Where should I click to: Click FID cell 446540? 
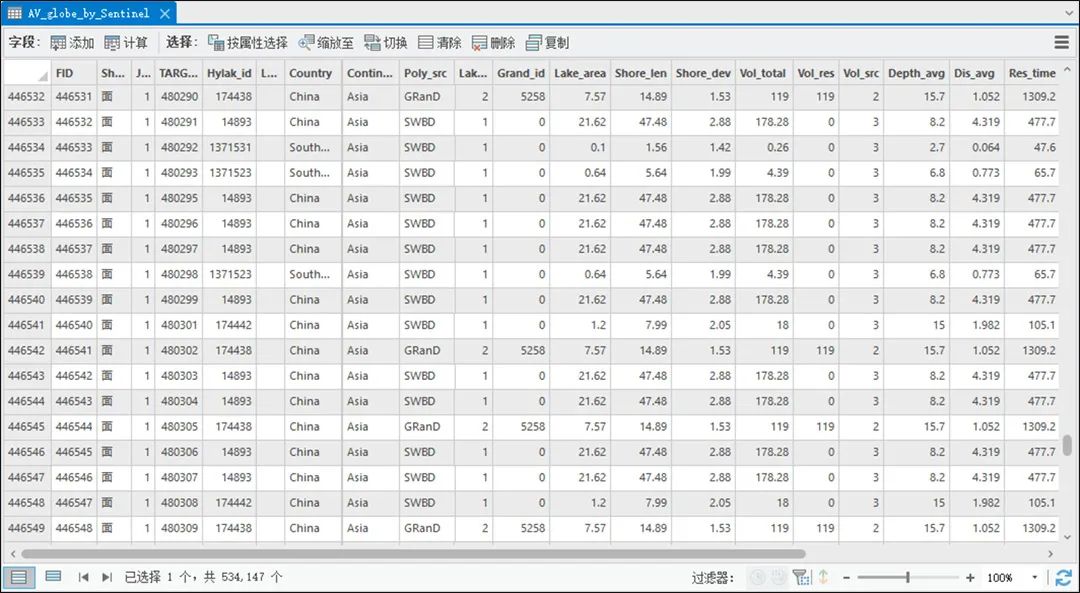click(x=74, y=325)
